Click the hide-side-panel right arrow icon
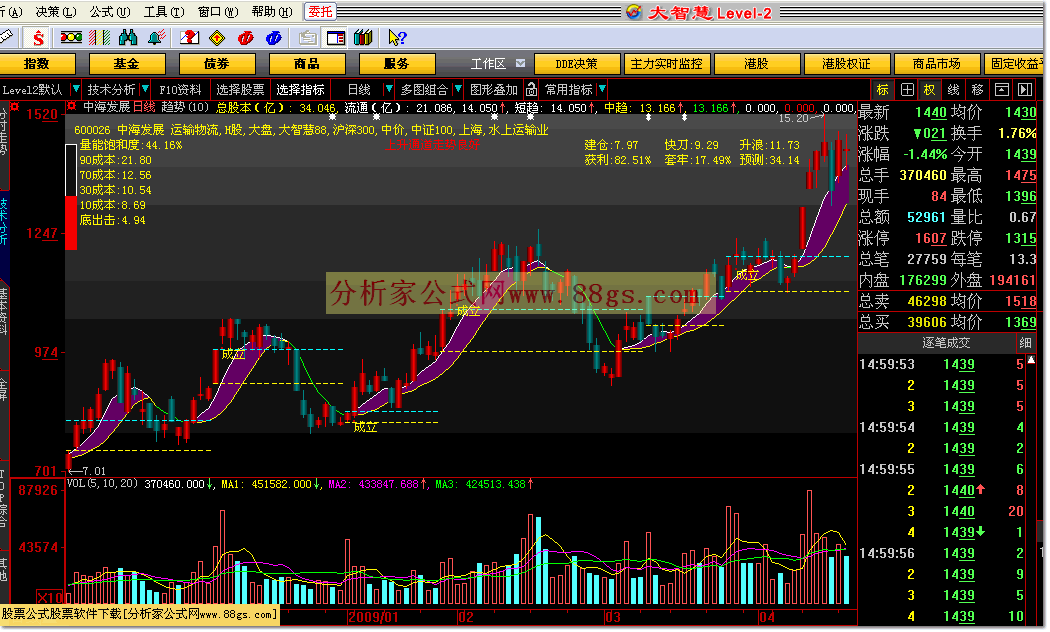Viewport: 1050px width, 632px height. pos(1025,90)
